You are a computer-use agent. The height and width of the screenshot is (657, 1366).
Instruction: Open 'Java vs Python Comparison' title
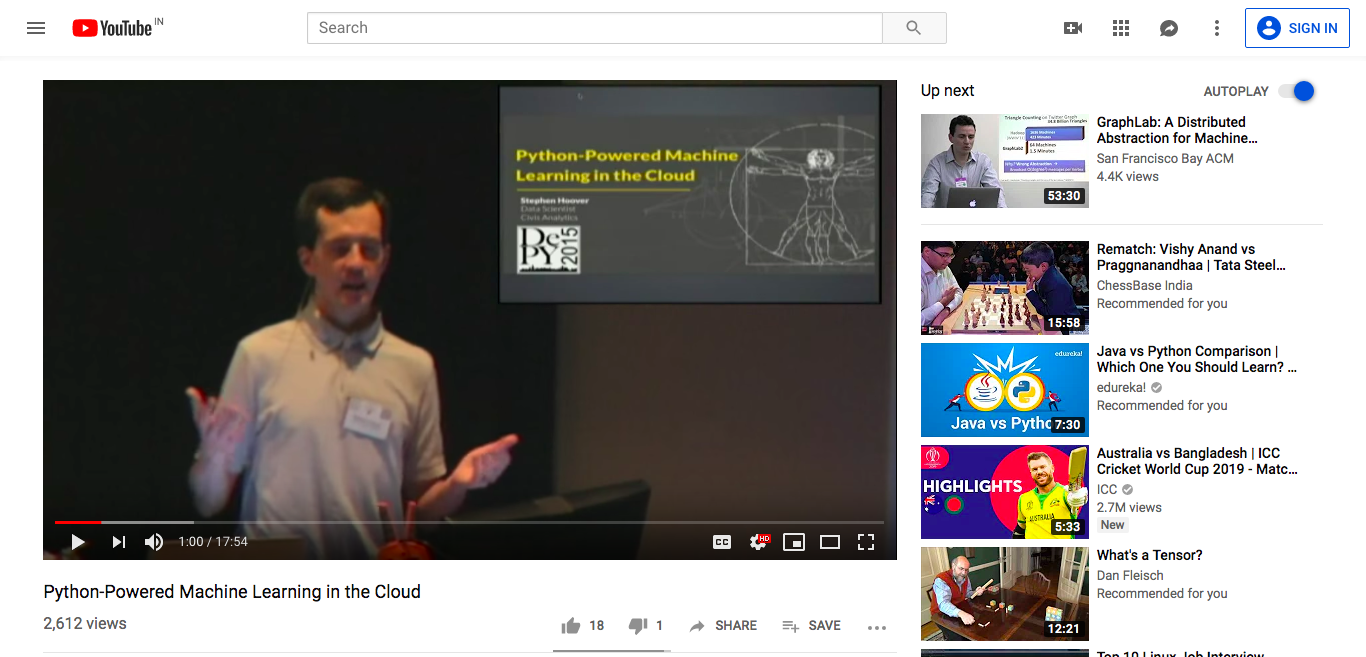point(1197,359)
